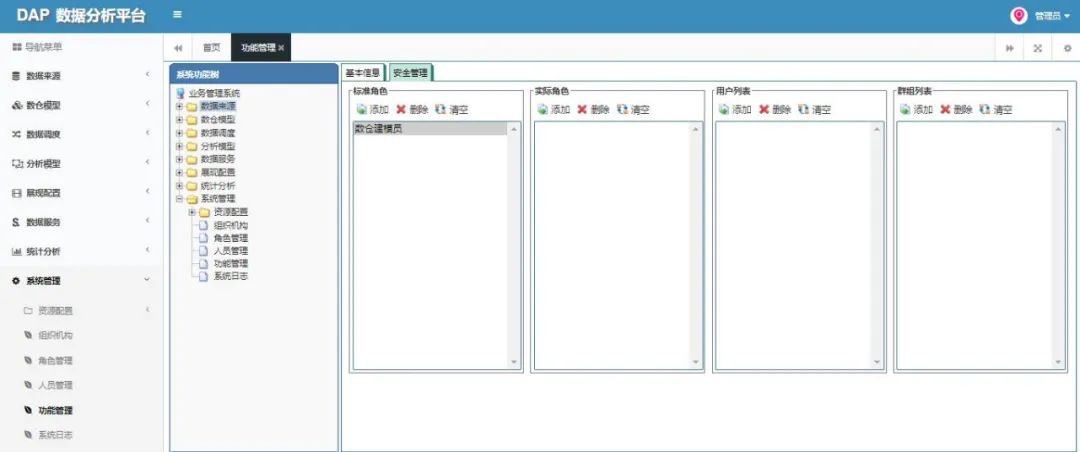Viewport: 1080px width, 452px height.
Task: Expand the 分析模型 tree node plus sign
Action: [x=179, y=146]
